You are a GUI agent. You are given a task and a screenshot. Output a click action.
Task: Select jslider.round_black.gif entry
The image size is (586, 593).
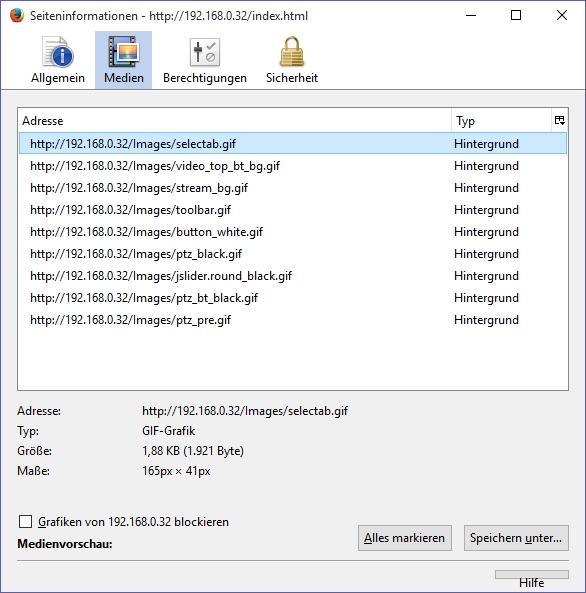point(293,276)
